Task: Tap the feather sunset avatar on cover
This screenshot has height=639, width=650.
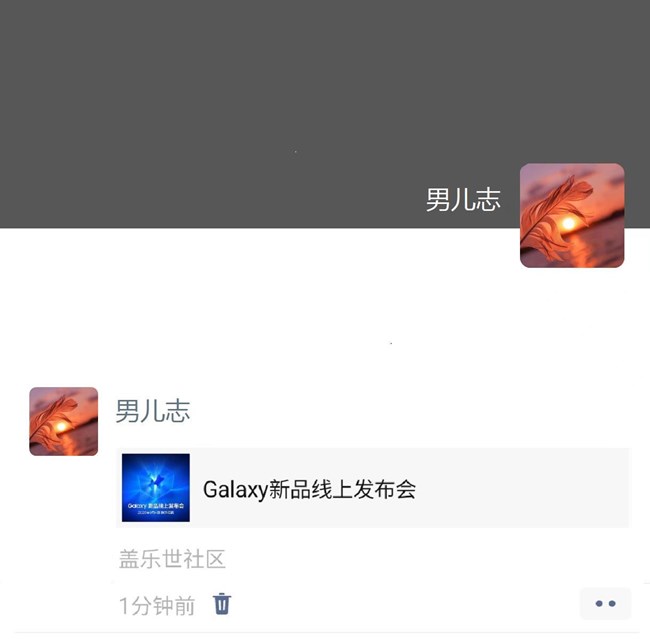Action: coord(572,215)
